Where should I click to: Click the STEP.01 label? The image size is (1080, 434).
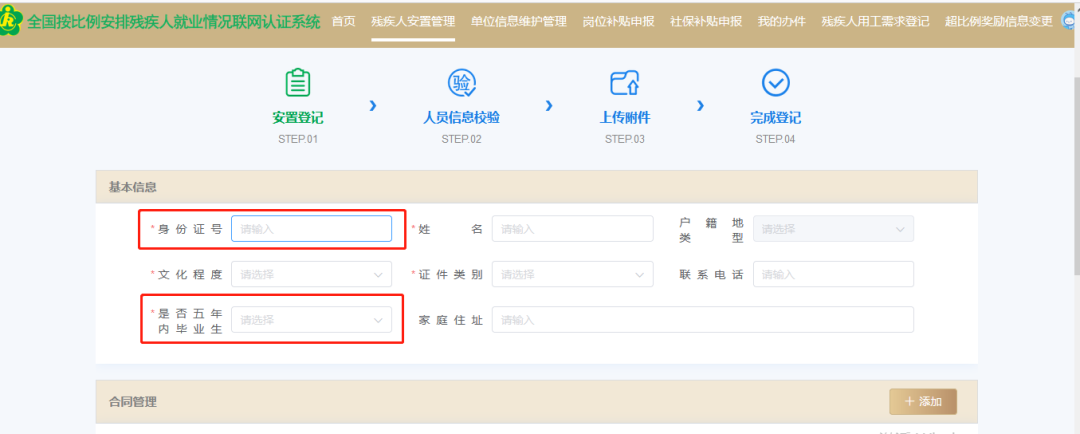(298, 139)
